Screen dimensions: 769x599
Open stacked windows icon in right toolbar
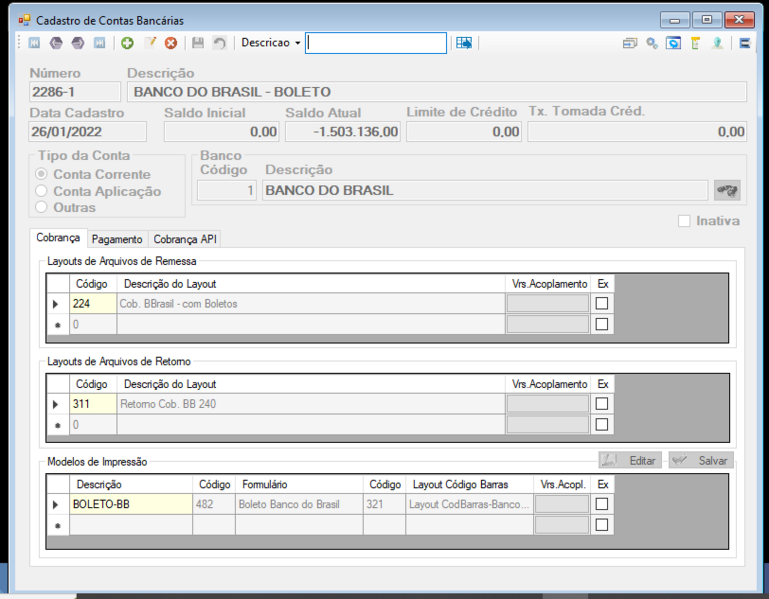click(630, 43)
